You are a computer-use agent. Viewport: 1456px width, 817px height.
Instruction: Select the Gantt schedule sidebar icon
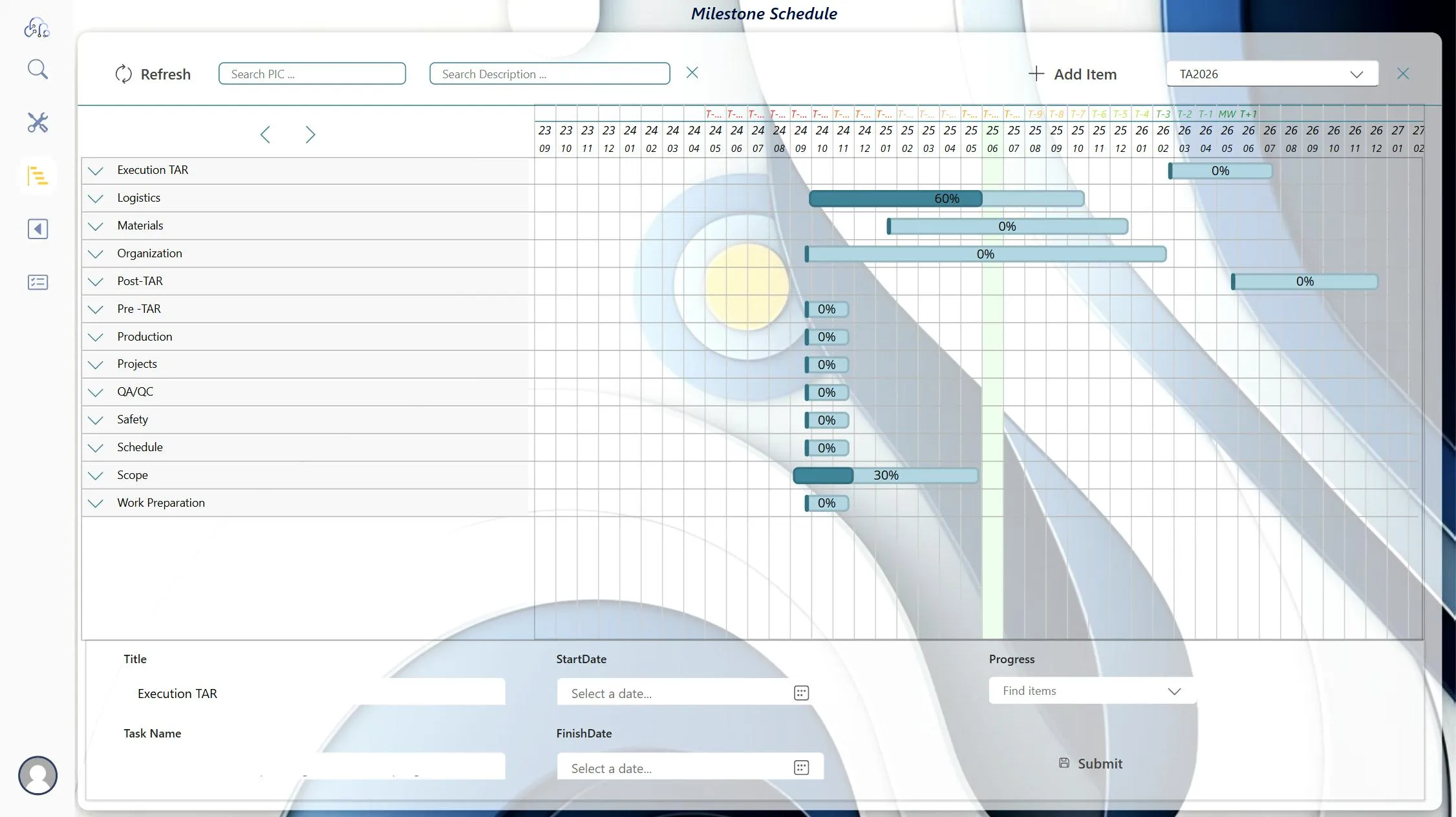37,176
